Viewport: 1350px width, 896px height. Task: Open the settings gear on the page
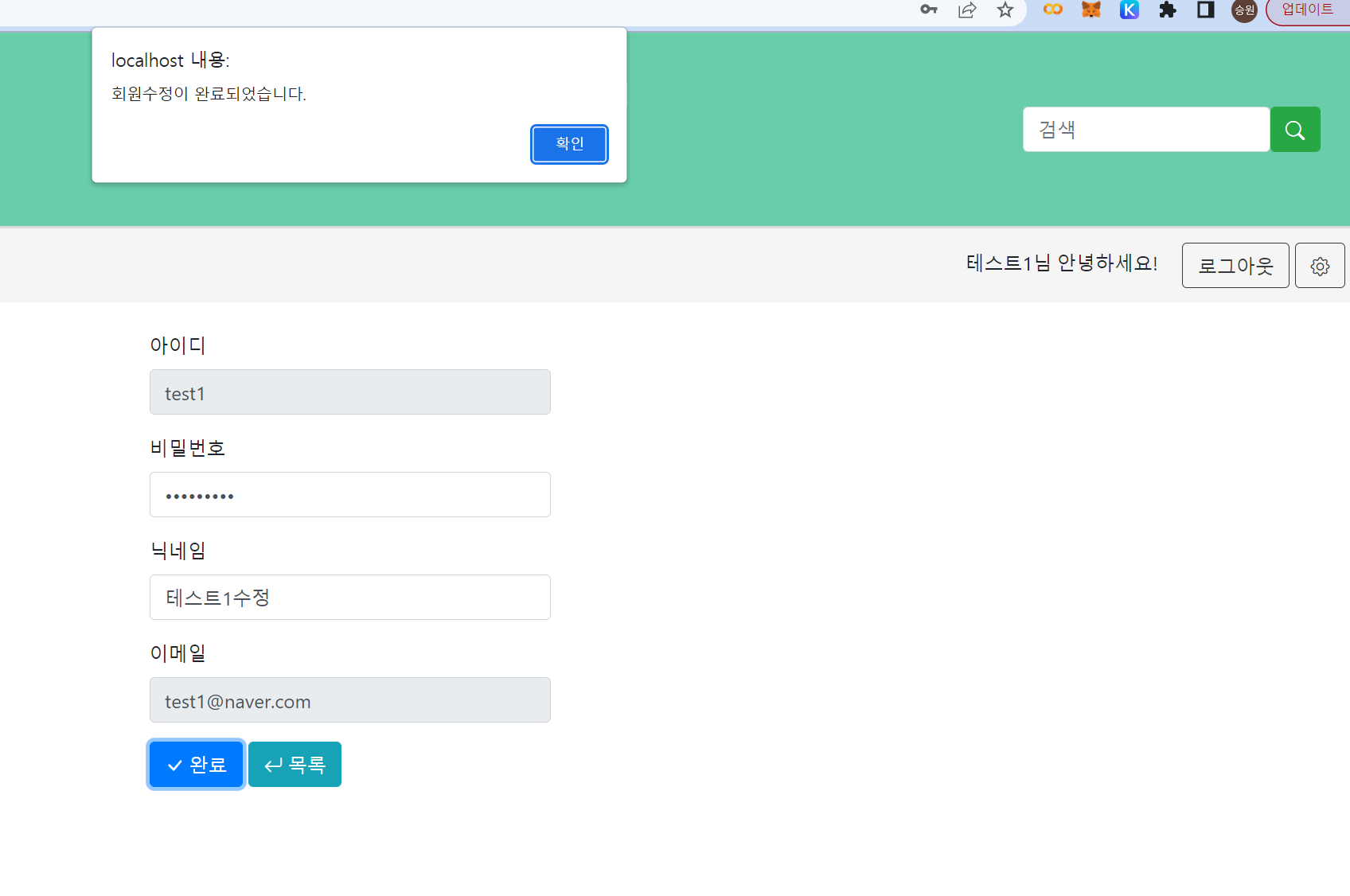(x=1320, y=265)
